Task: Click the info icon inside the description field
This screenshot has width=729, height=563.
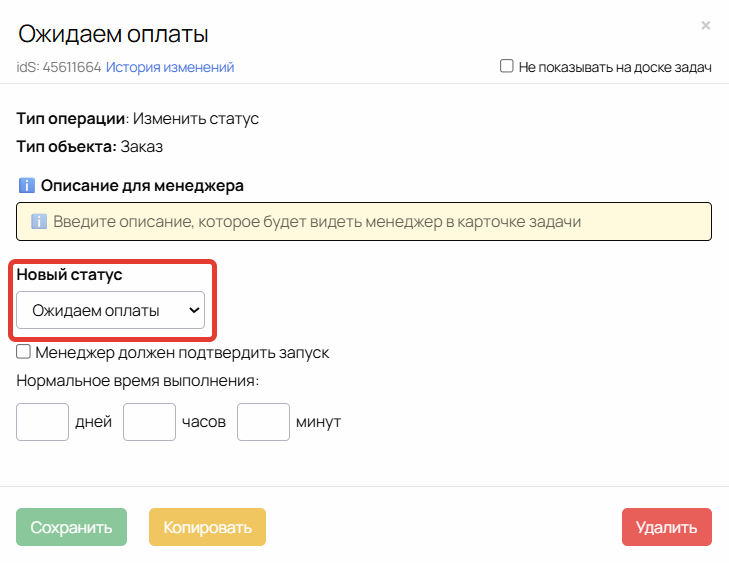Action: [x=39, y=221]
